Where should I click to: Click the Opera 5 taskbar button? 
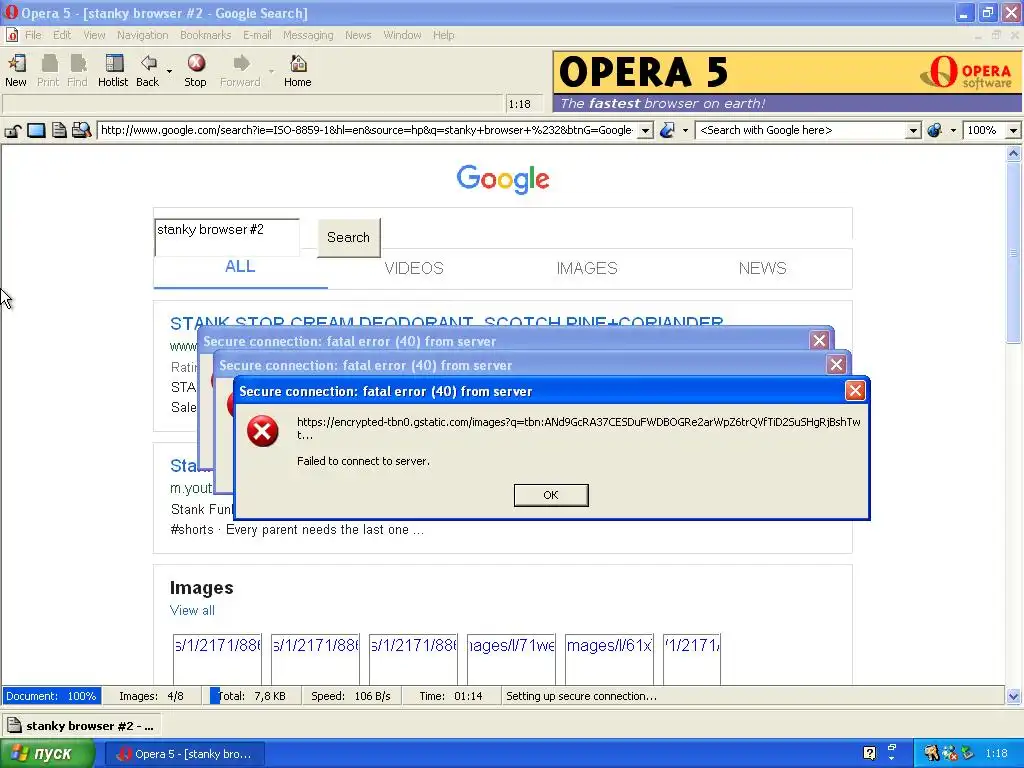185,754
